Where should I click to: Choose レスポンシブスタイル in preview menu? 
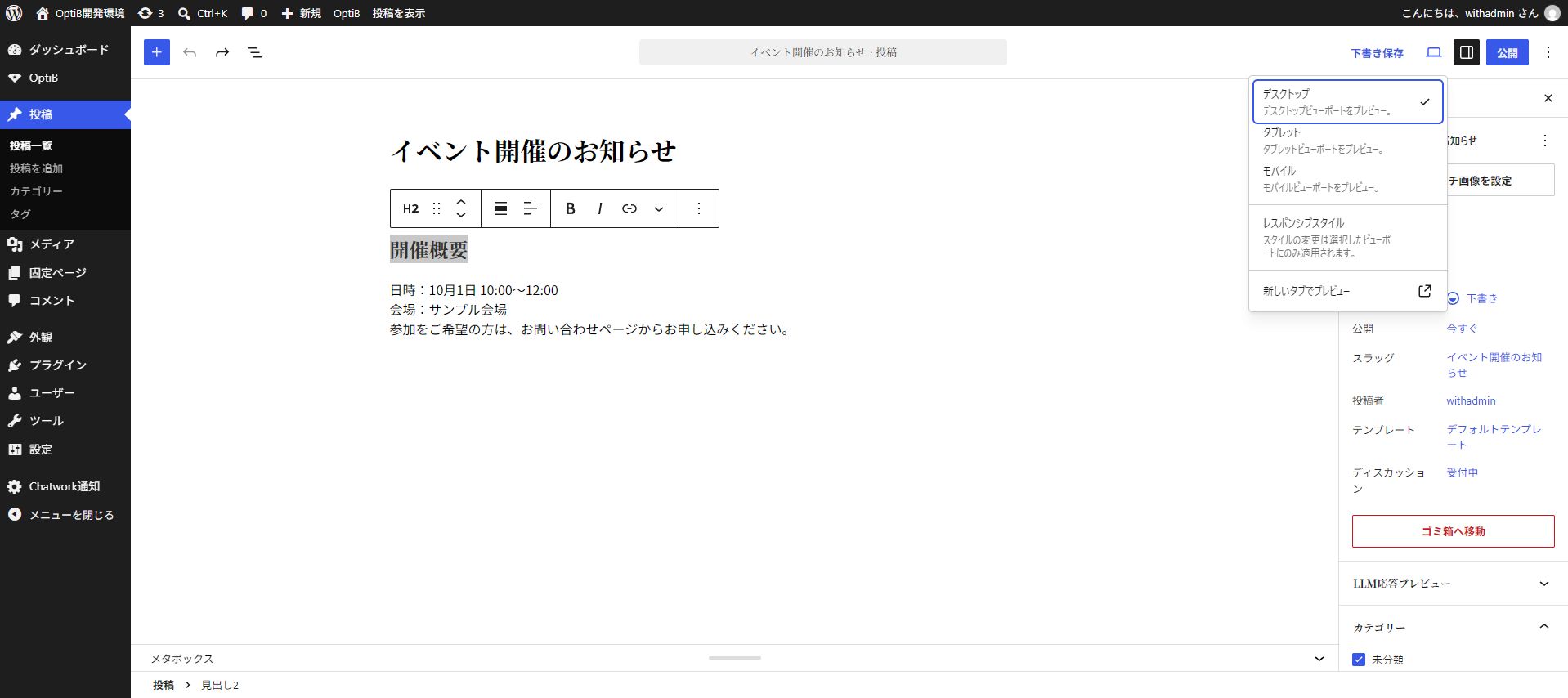[1347, 237]
